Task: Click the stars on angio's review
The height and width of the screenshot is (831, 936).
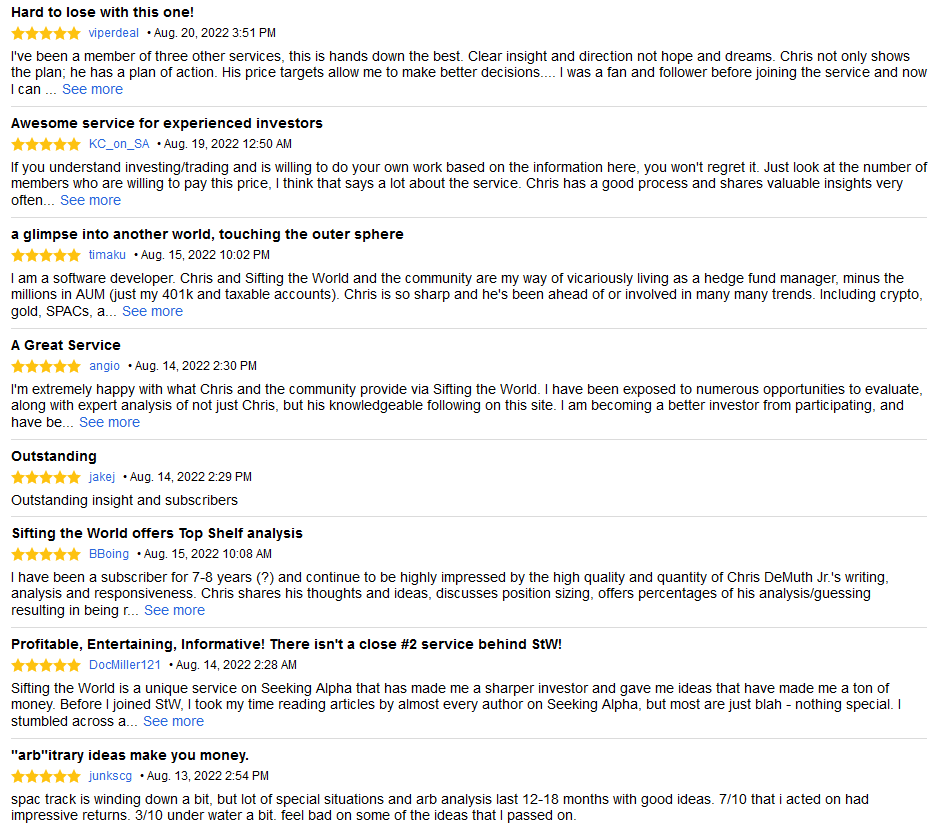Action: click(46, 366)
